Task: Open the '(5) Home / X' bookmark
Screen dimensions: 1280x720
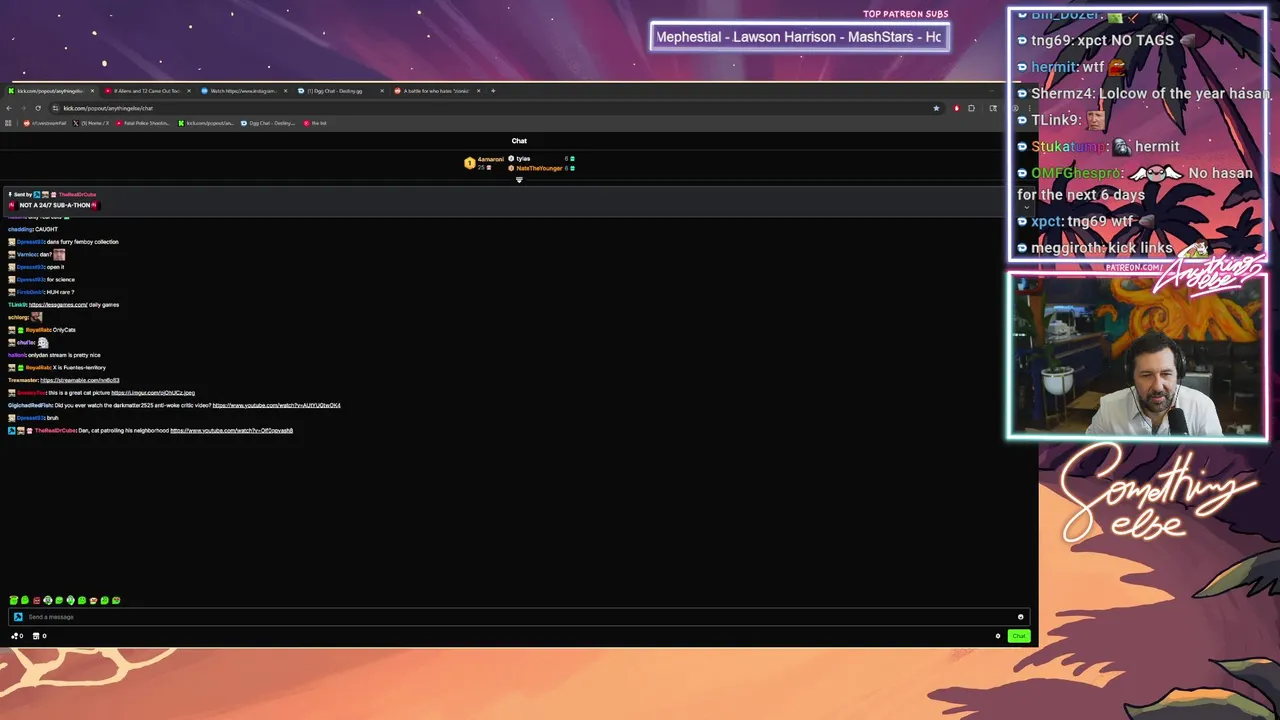Action: pos(91,123)
